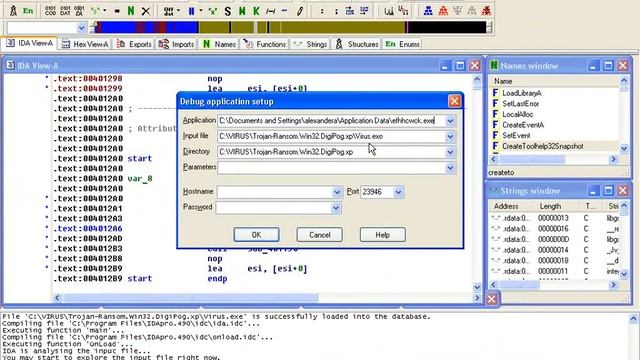Image resolution: width=640 pixels, height=360 pixels.
Task: Click the red function calls graph icon
Action: click(x=443, y=11)
